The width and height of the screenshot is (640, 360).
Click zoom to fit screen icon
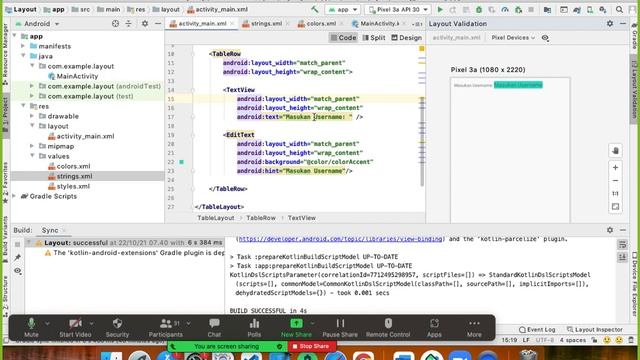616,207
